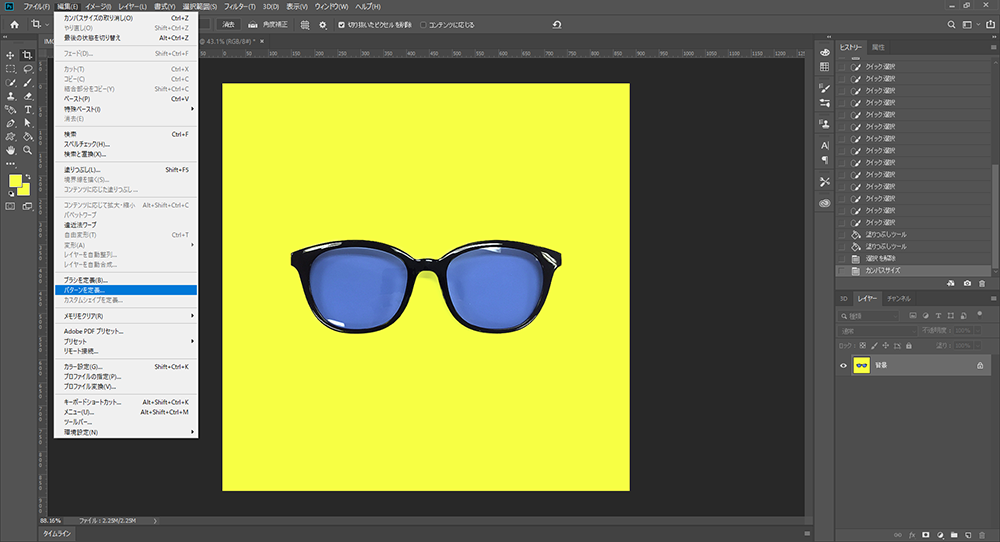Toggle the 切り抜いたピクセルを削除 checkbox

pyautogui.click(x=341, y=24)
